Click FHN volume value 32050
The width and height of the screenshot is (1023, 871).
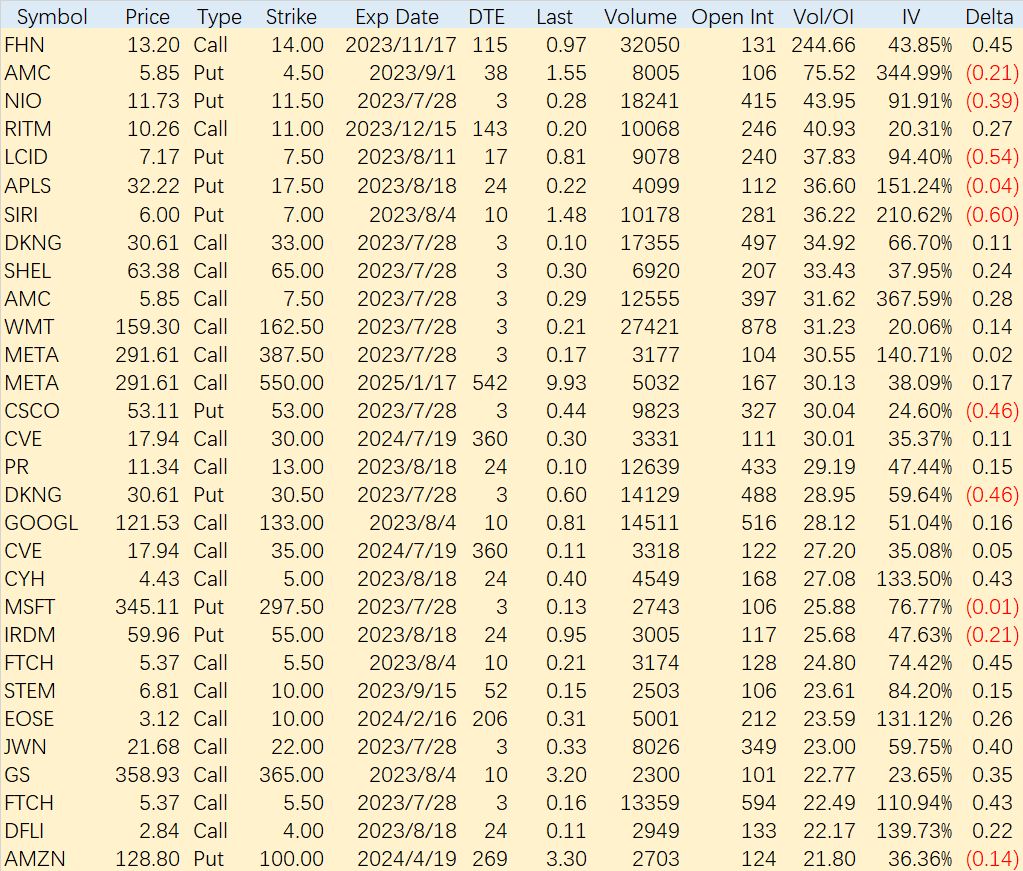coord(650,45)
